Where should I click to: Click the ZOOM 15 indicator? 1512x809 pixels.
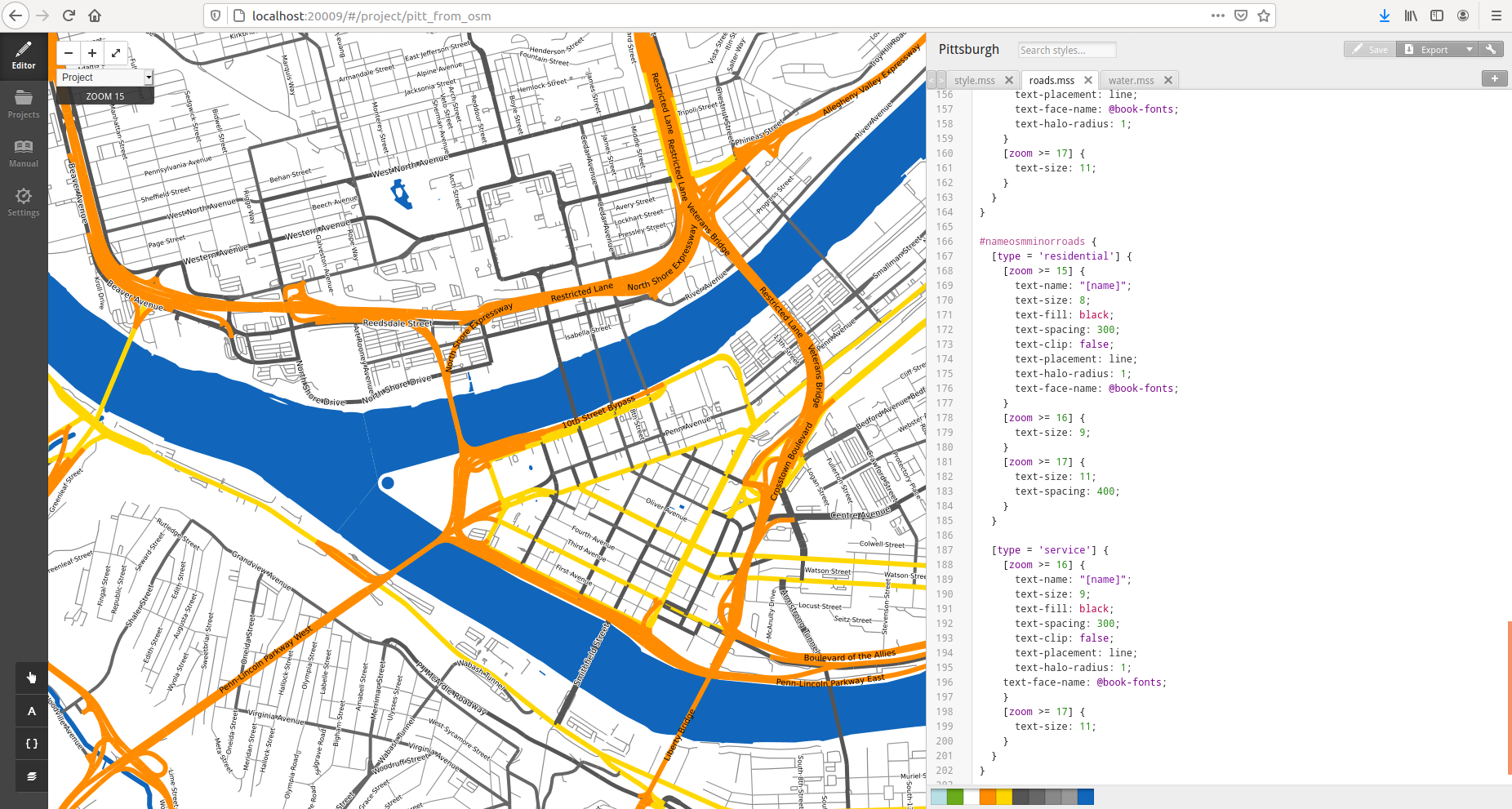tap(105, 96)
